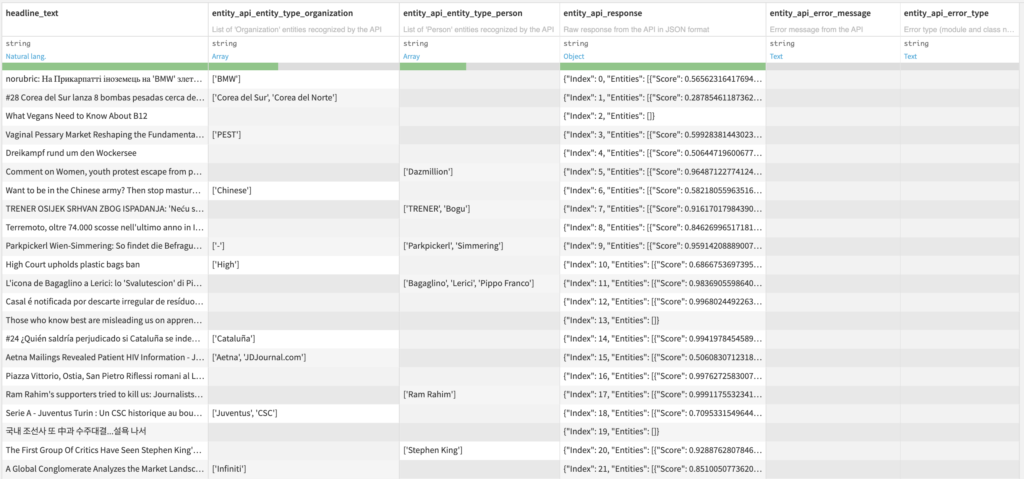Select the 'Piazza Vittorio, Ostia, San Pietro' headline
The height and width of the screenshot is (479, 1024).
coord(104,375)
